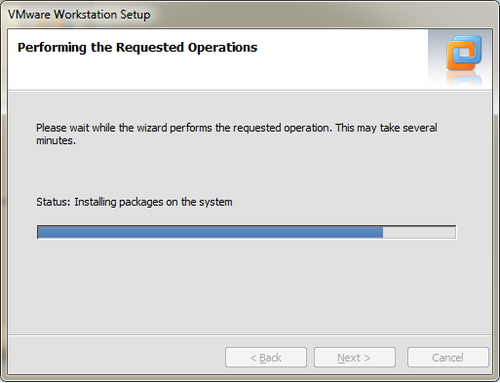This screenshot has height=383, width=500.
Task: Click the leading edge of the progress fill
Action: pos(382,232)
